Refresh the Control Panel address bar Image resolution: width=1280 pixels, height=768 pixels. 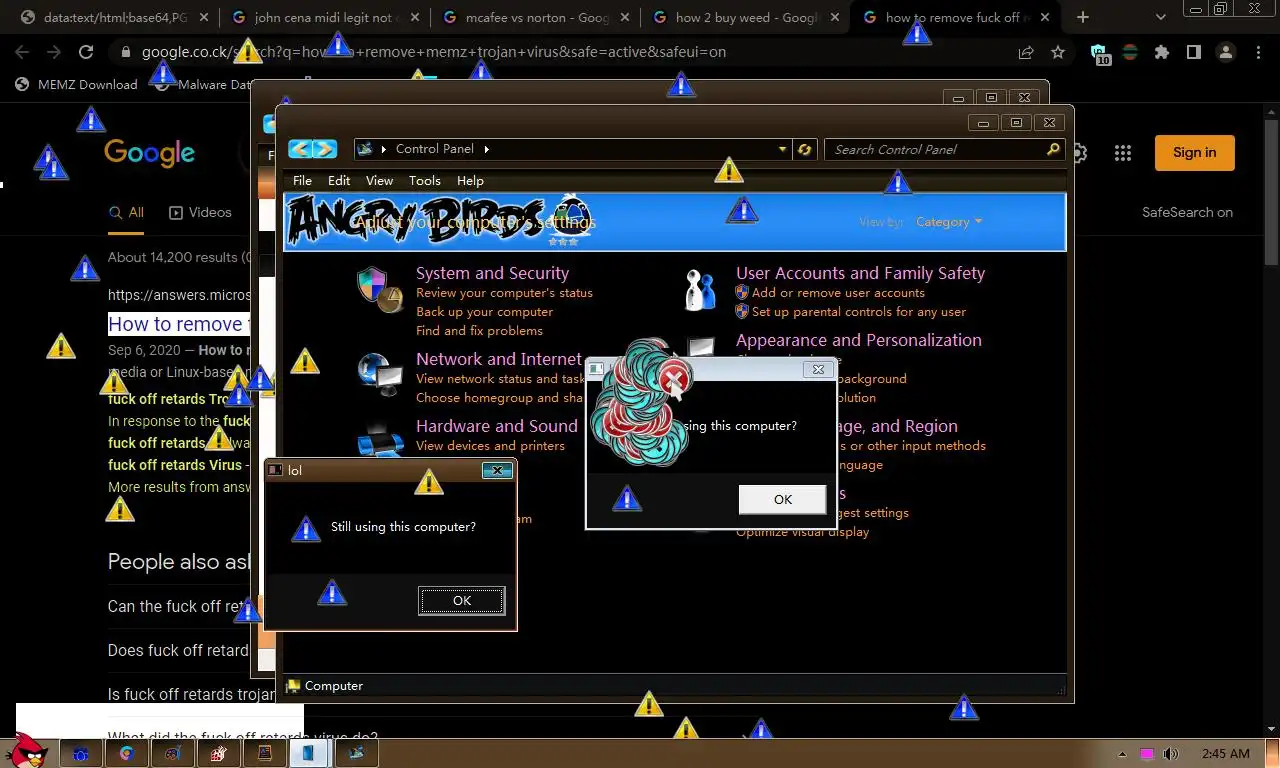[805, 149]
